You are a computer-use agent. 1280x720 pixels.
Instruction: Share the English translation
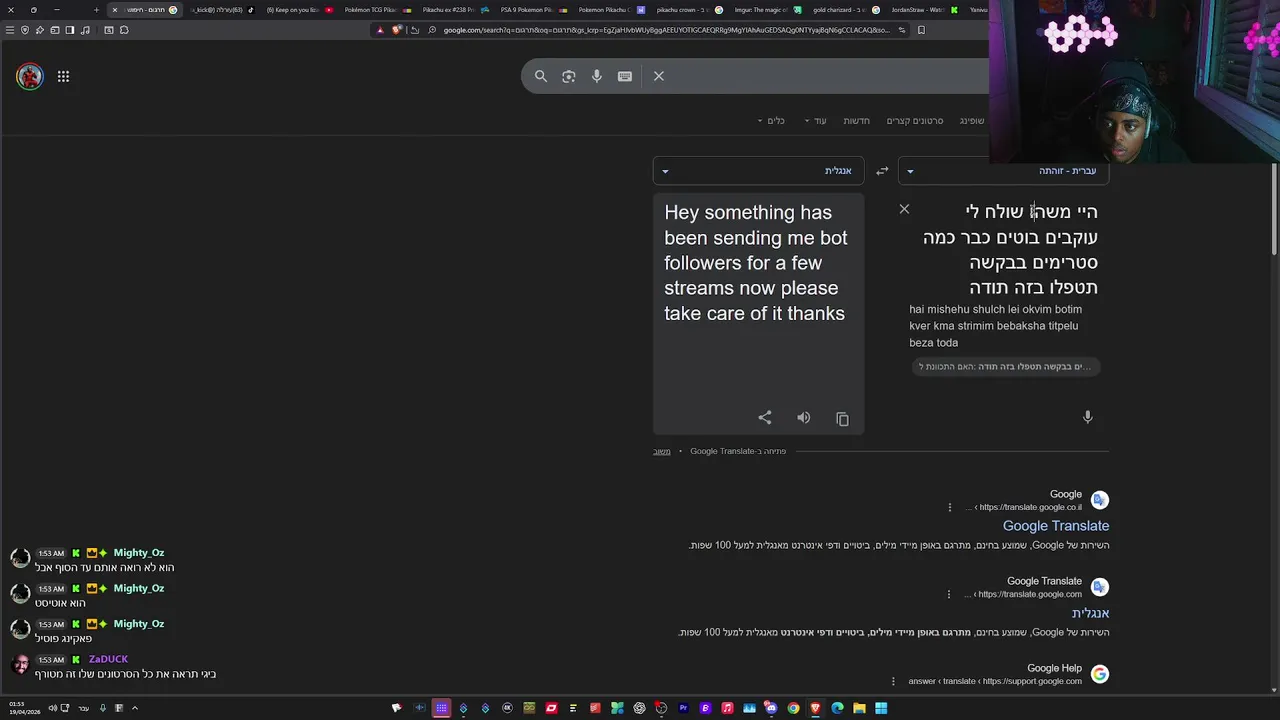point(765,418)
